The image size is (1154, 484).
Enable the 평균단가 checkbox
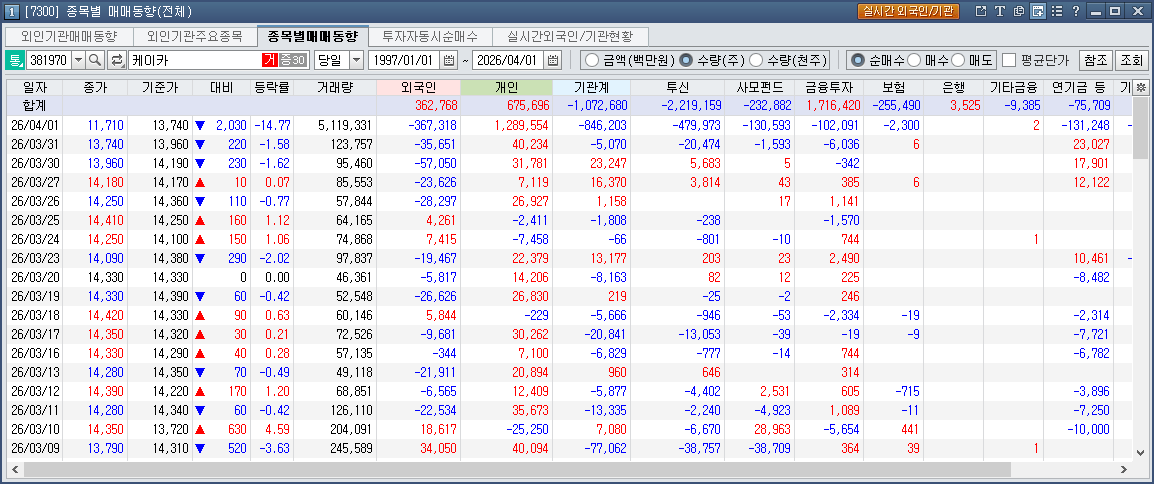point(1009,60)
